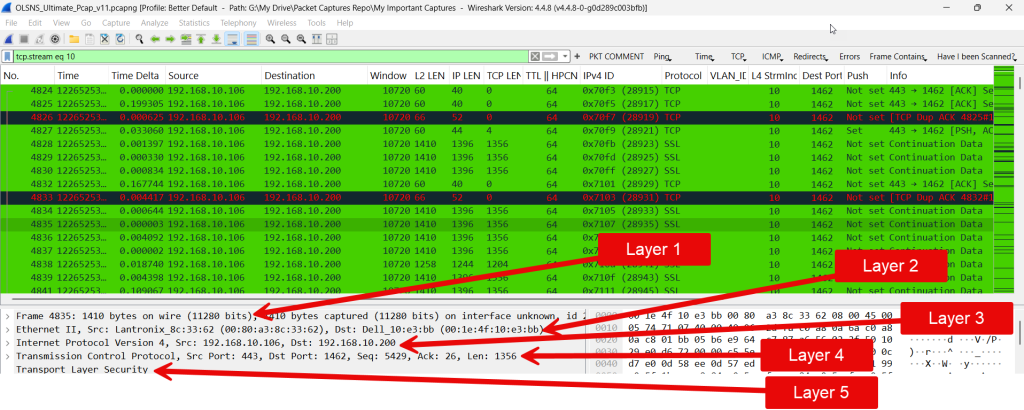Open the TCP filter button dropdown
Image resolution: width=1024 pixels, height=410 pixels.
tap(740, 57)
